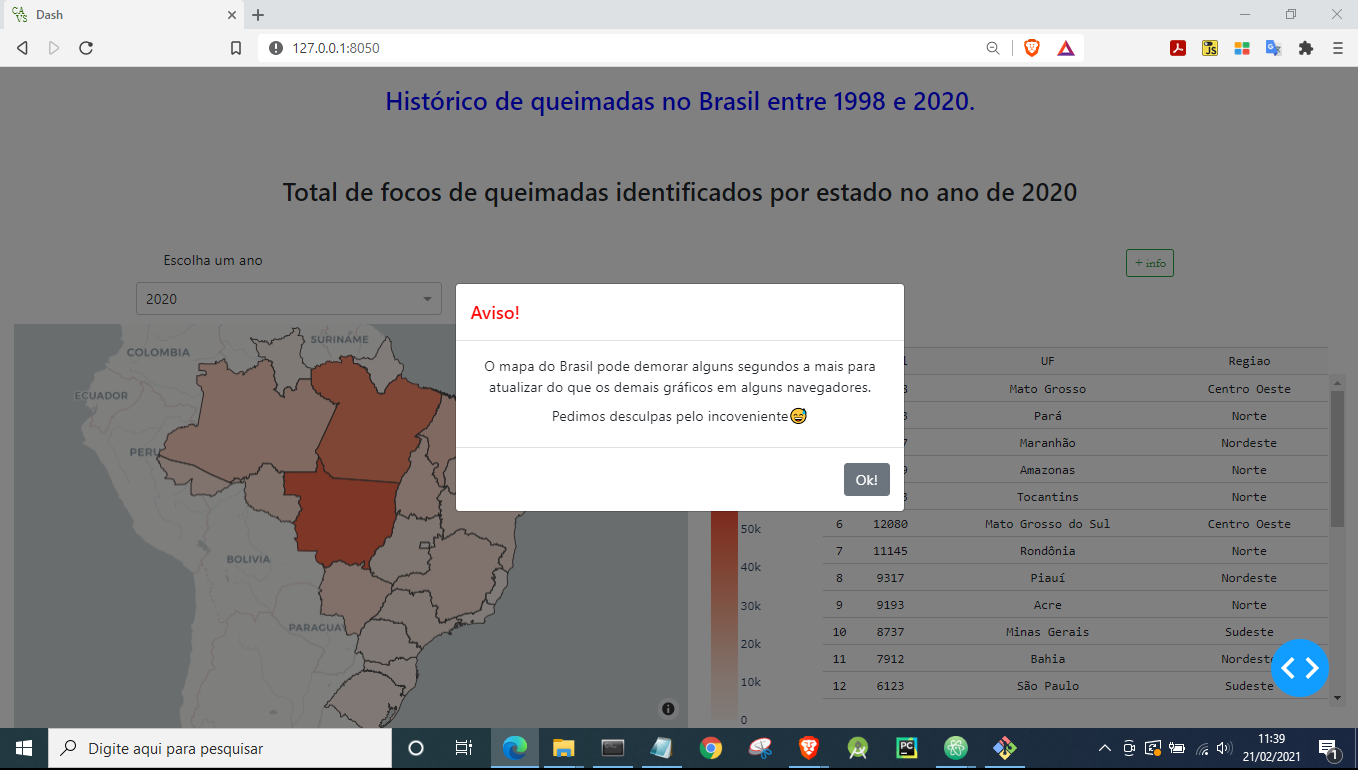This screenshot has width=1358, height=770.
Task: Click value 12080 in the table
Action: pyautogui.click(x=890, y=523)
